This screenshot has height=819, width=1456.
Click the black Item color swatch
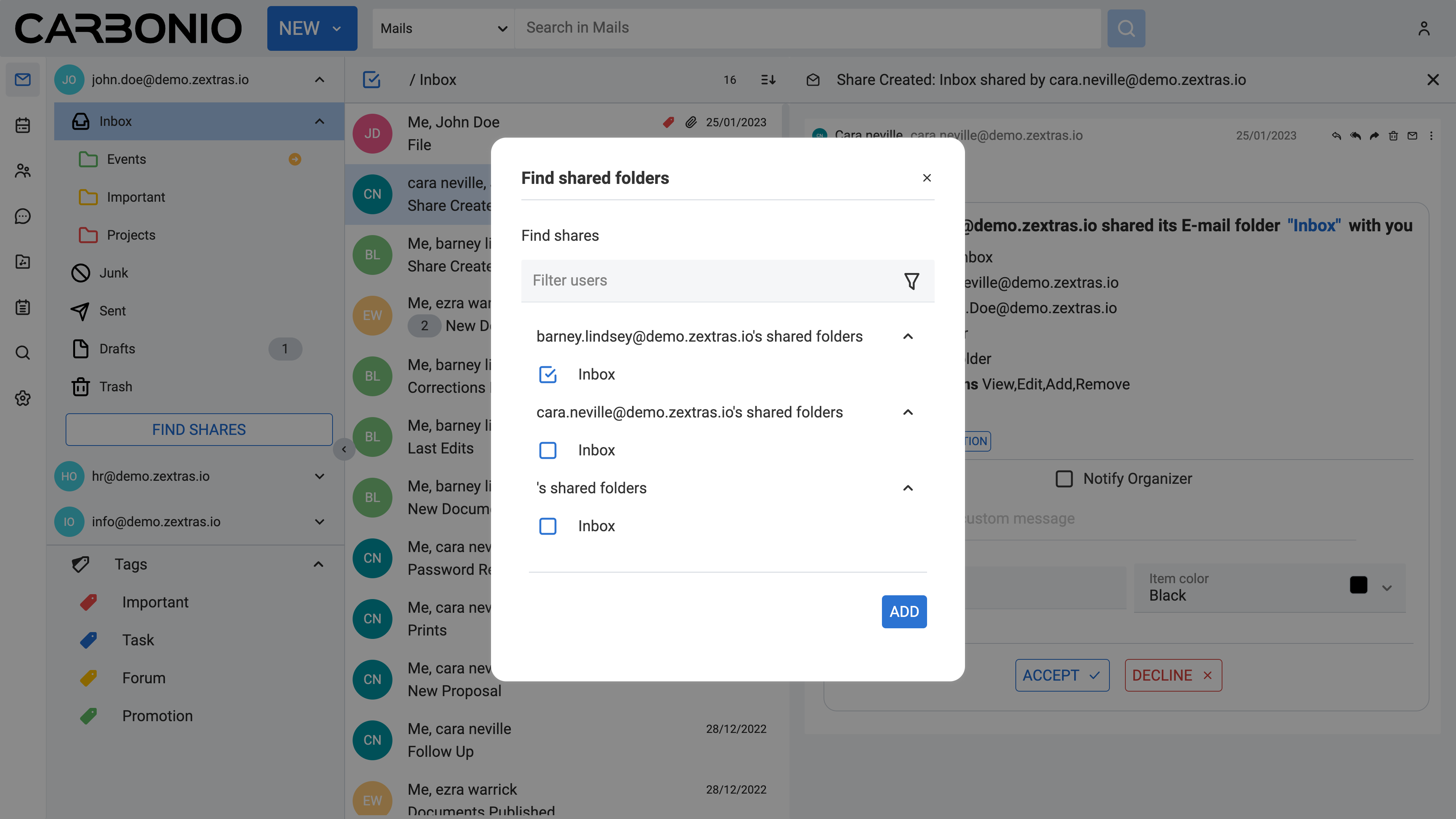(x=1358, y=585)
